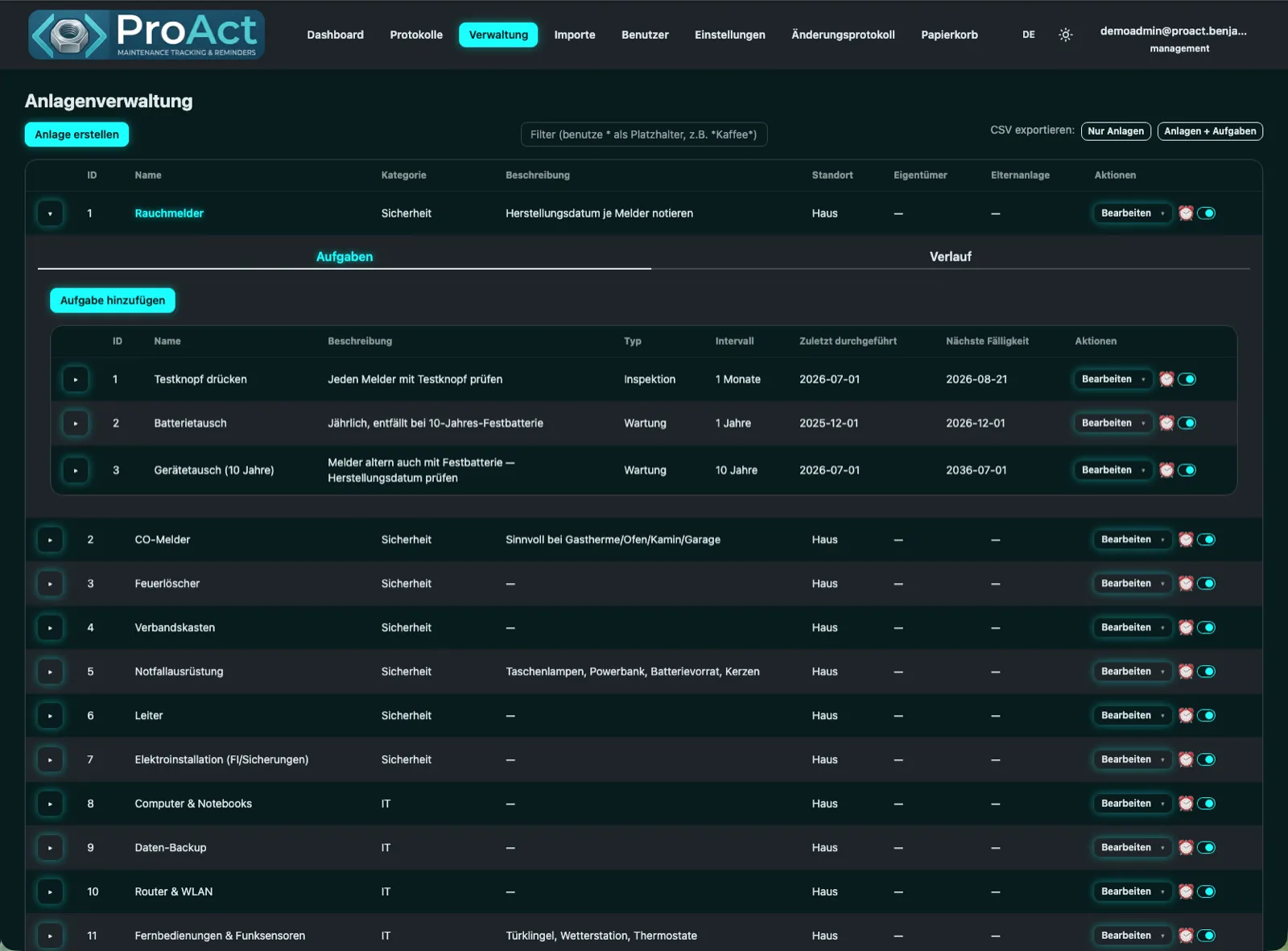Click the Anlage erstellen button
The image size is (1288, 951).
(76, 134)
